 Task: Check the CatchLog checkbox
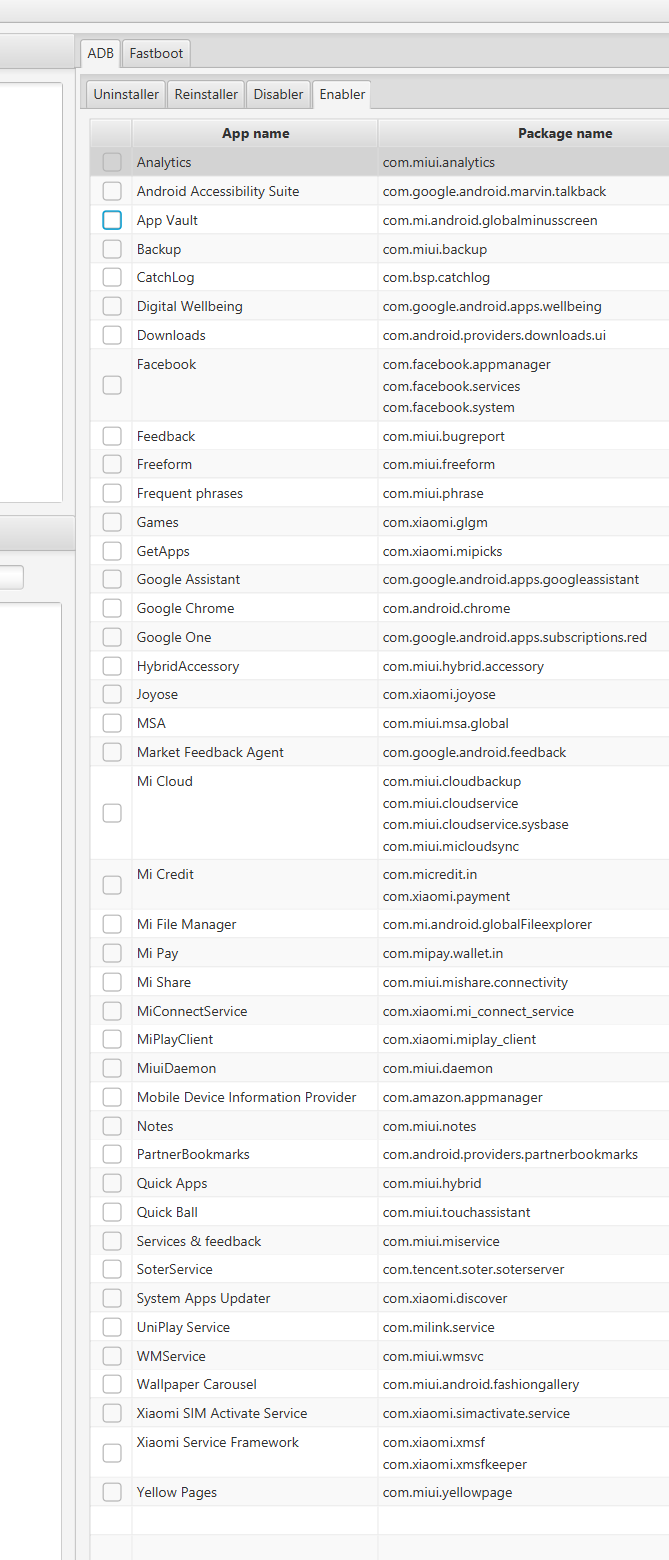pos(112,277)
